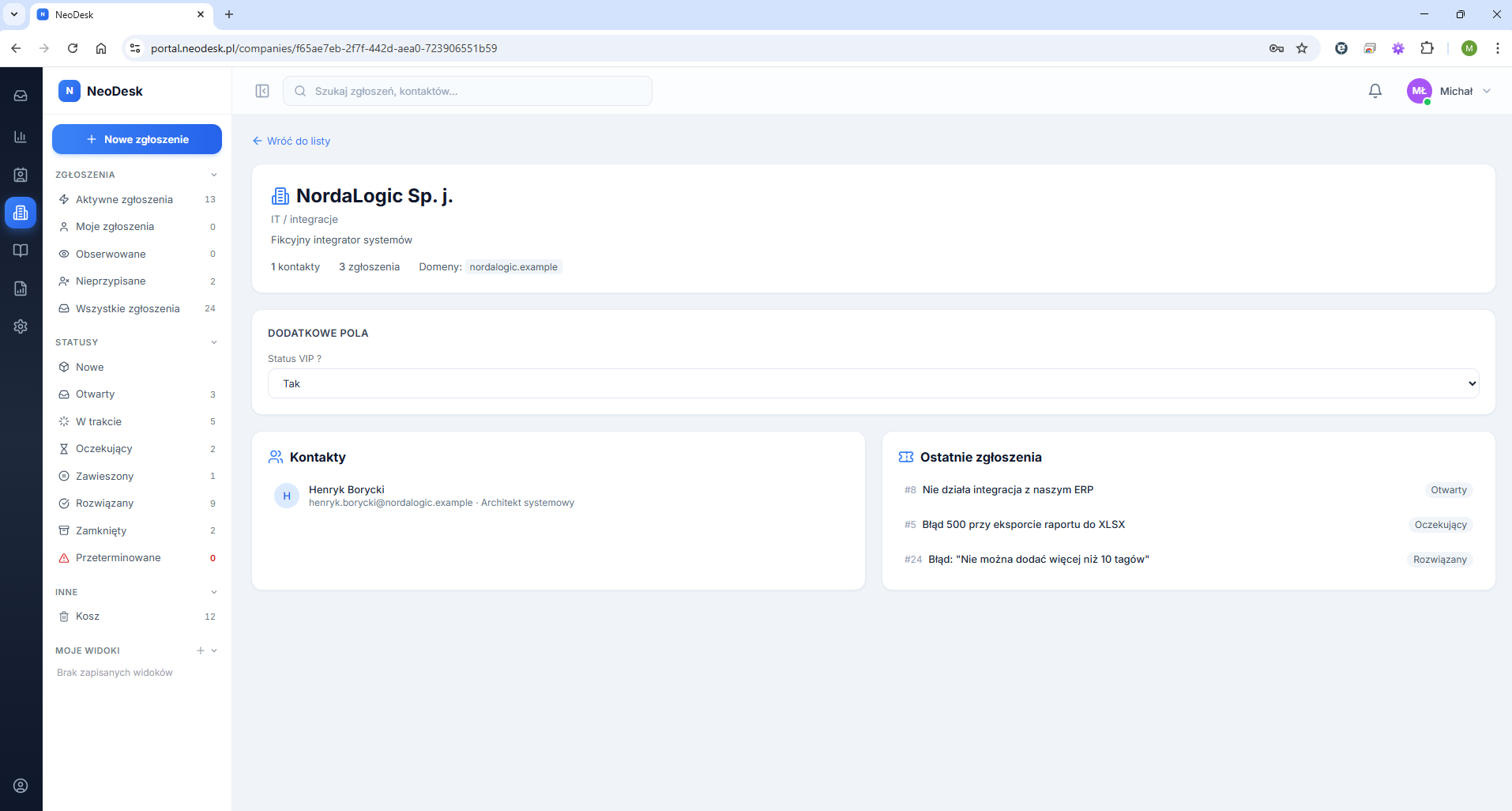Open the reports bar chart icon
This screenshot has height=811, width=1512.
[x=21, y=137]
